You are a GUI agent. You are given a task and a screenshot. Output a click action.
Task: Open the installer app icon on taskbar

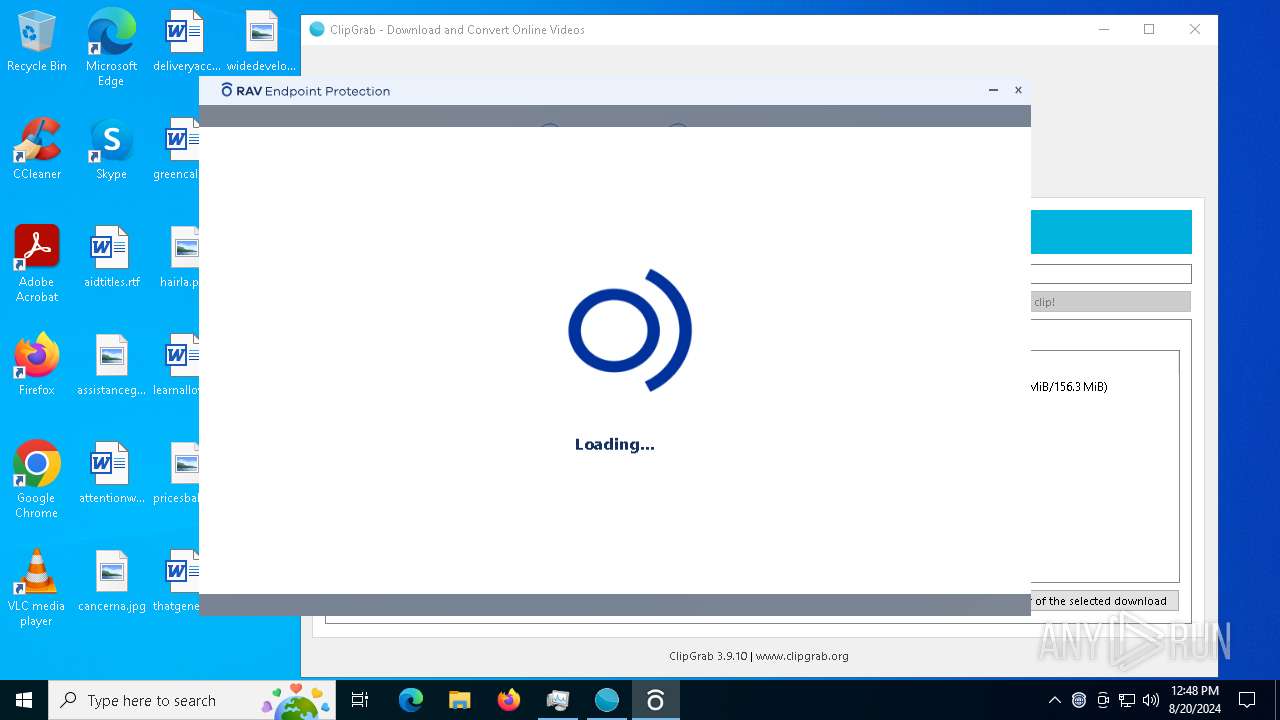558,700
